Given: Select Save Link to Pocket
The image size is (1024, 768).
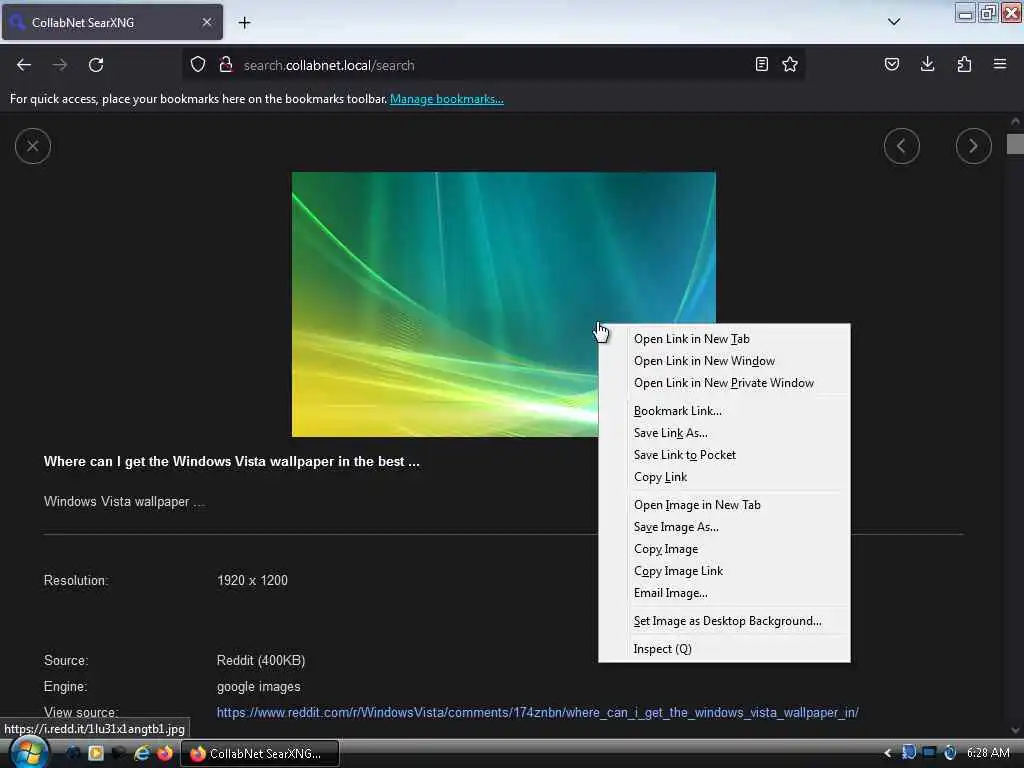Looking at the screenshot, I should click(724, 455).
